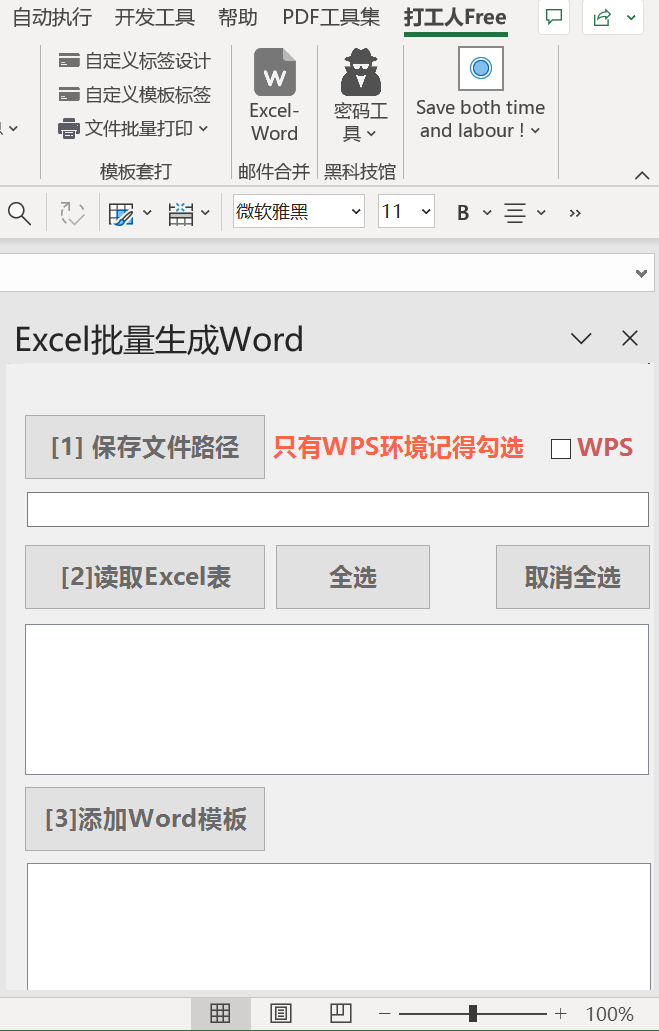Open the share button dropdown arrow
The width and height of the screenshot is (659, 1031).
pyautogui.click(x=631, y=18)
